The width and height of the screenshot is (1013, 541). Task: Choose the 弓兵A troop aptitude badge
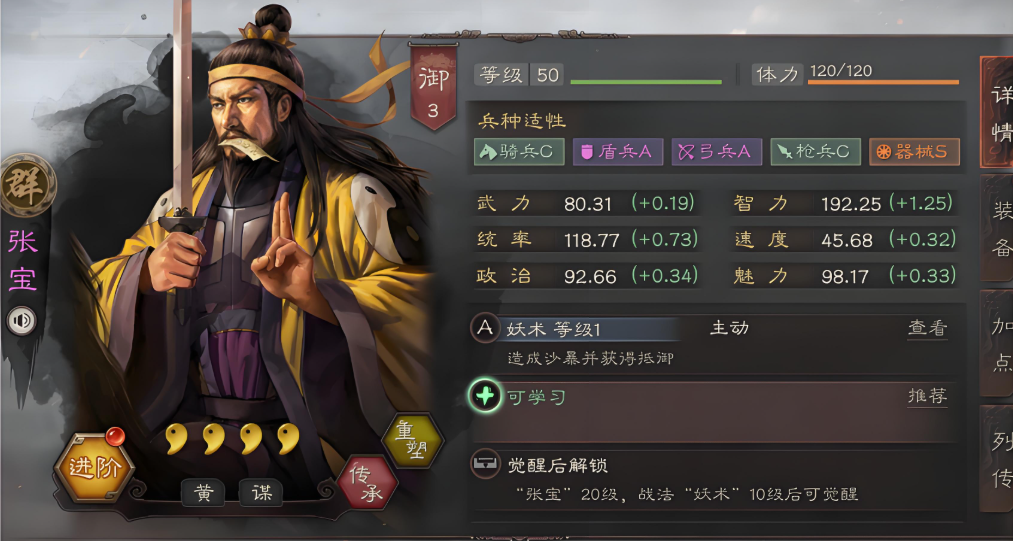[x=716, y=152]
